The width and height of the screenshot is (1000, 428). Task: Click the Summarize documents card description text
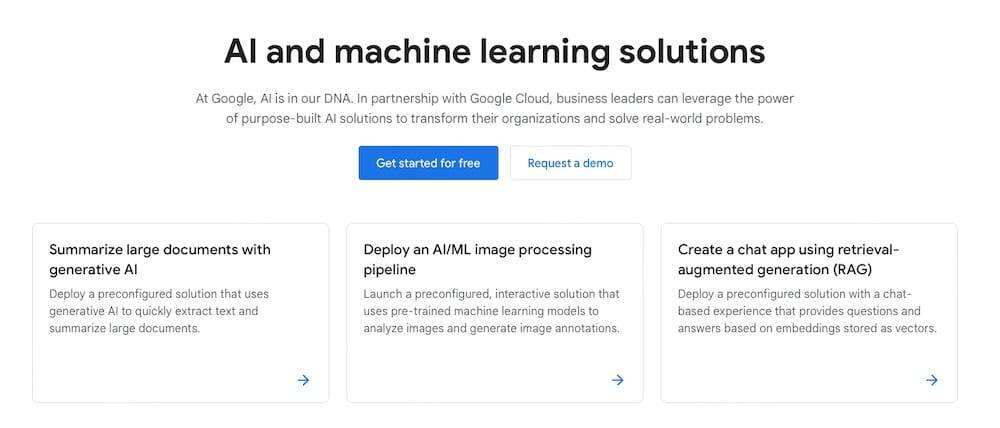[159, 311]
